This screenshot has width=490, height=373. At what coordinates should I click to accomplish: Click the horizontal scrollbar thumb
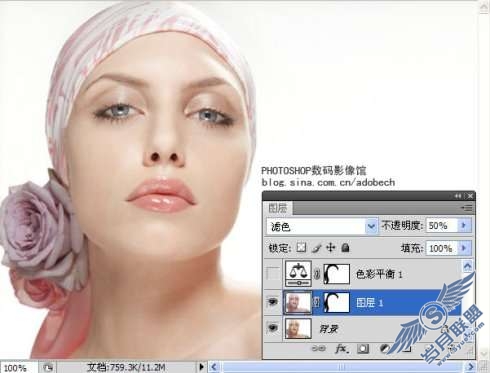pyautogui.click(x=342, y=367)
